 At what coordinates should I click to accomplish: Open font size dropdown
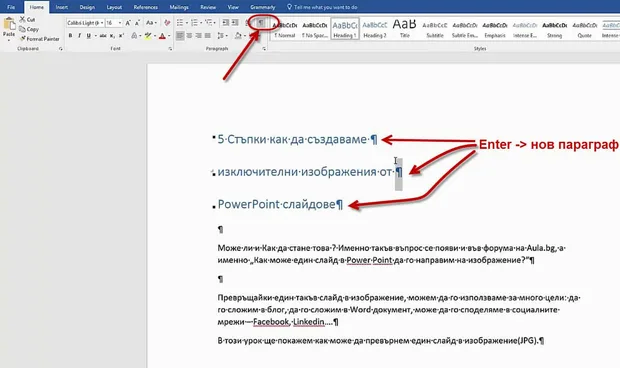120,23
